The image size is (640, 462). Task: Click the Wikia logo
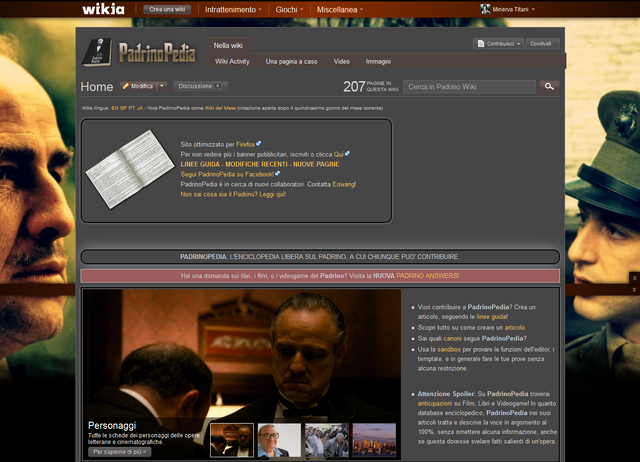[103, 9]
